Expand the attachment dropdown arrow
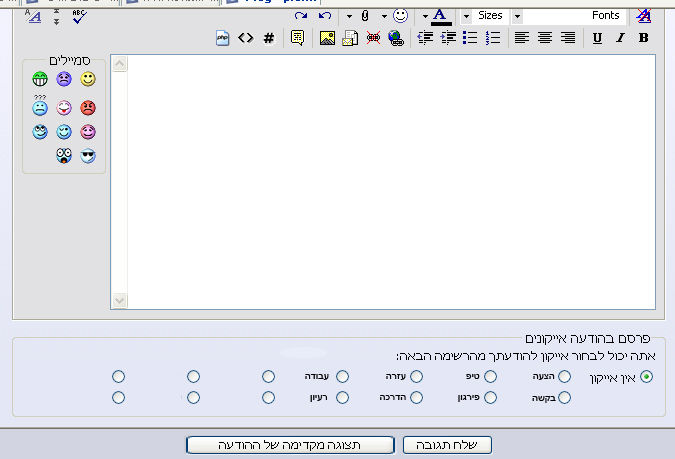The image size is (675, 459). click(x=349, y=16)
